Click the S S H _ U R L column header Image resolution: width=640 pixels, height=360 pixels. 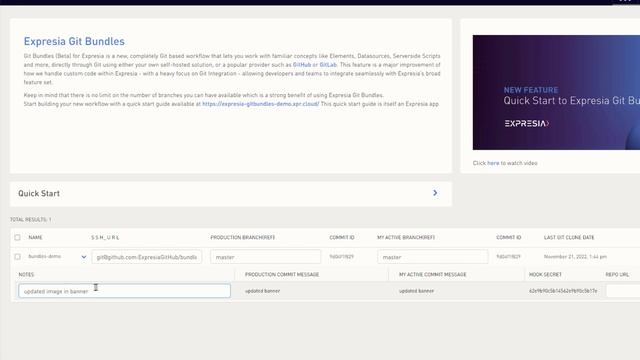105,238
